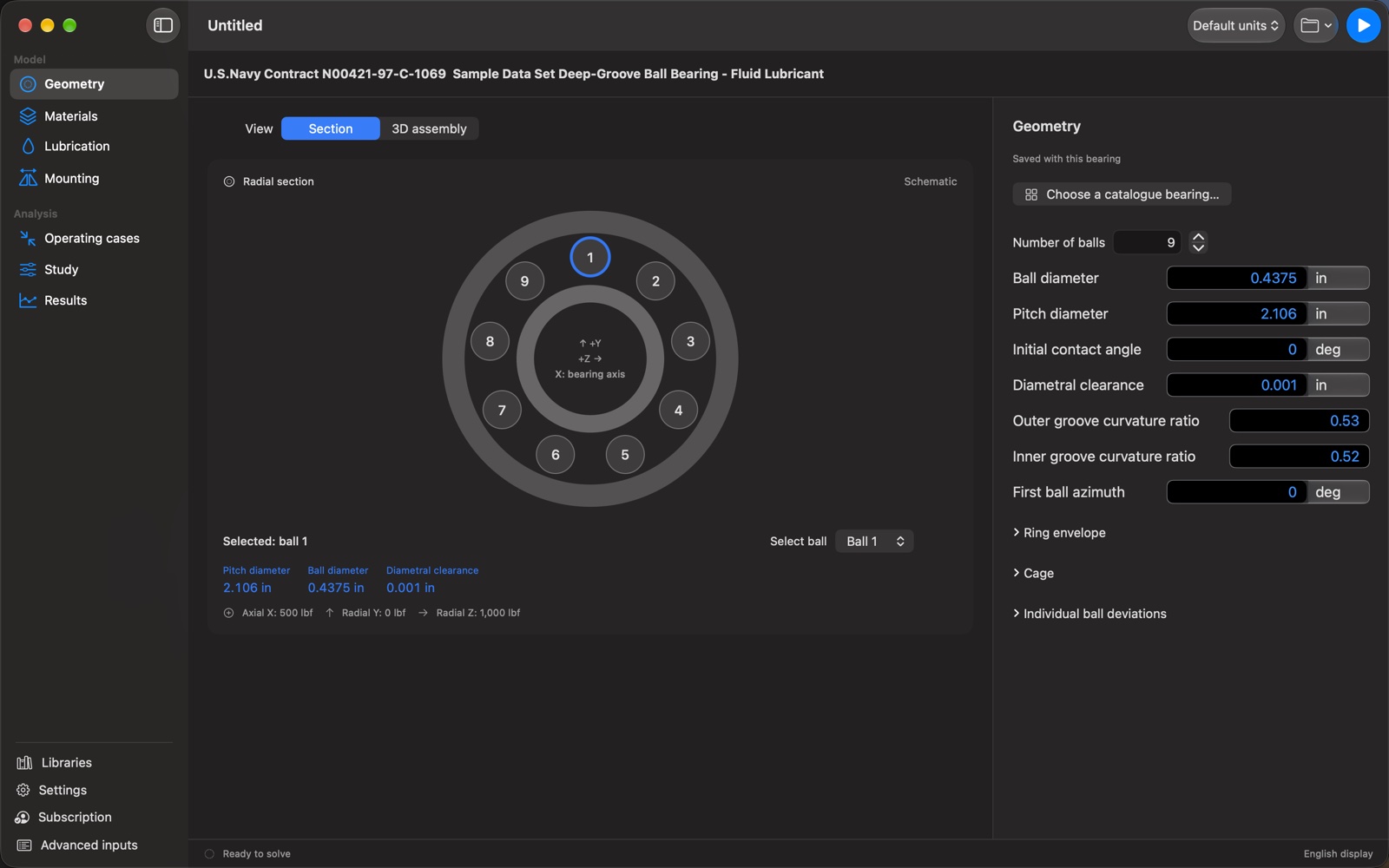
Task: Switch to the 3D assembly view
Action: click(429, 128)
